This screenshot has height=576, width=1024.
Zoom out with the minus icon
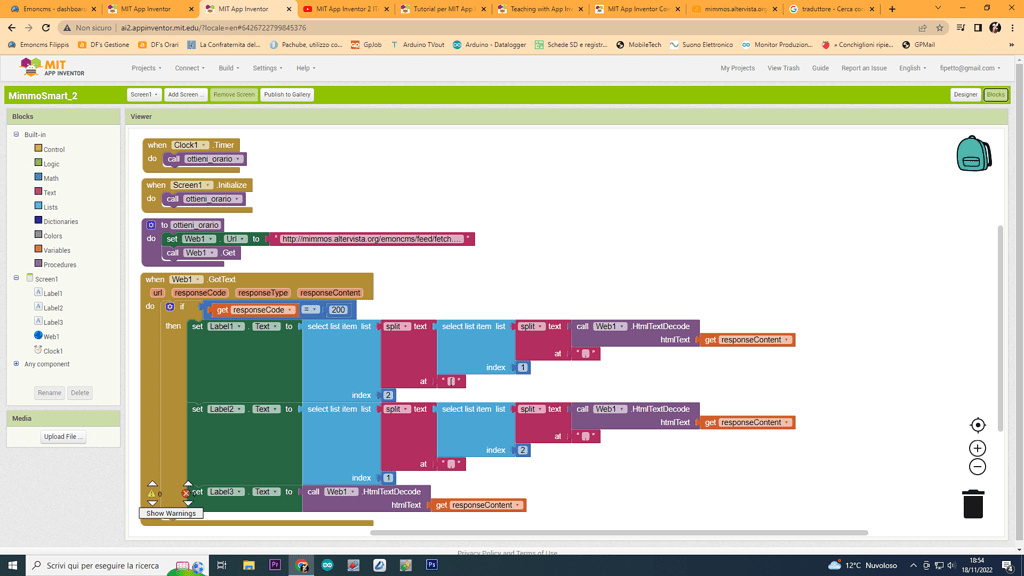click(x=978, y=467)
